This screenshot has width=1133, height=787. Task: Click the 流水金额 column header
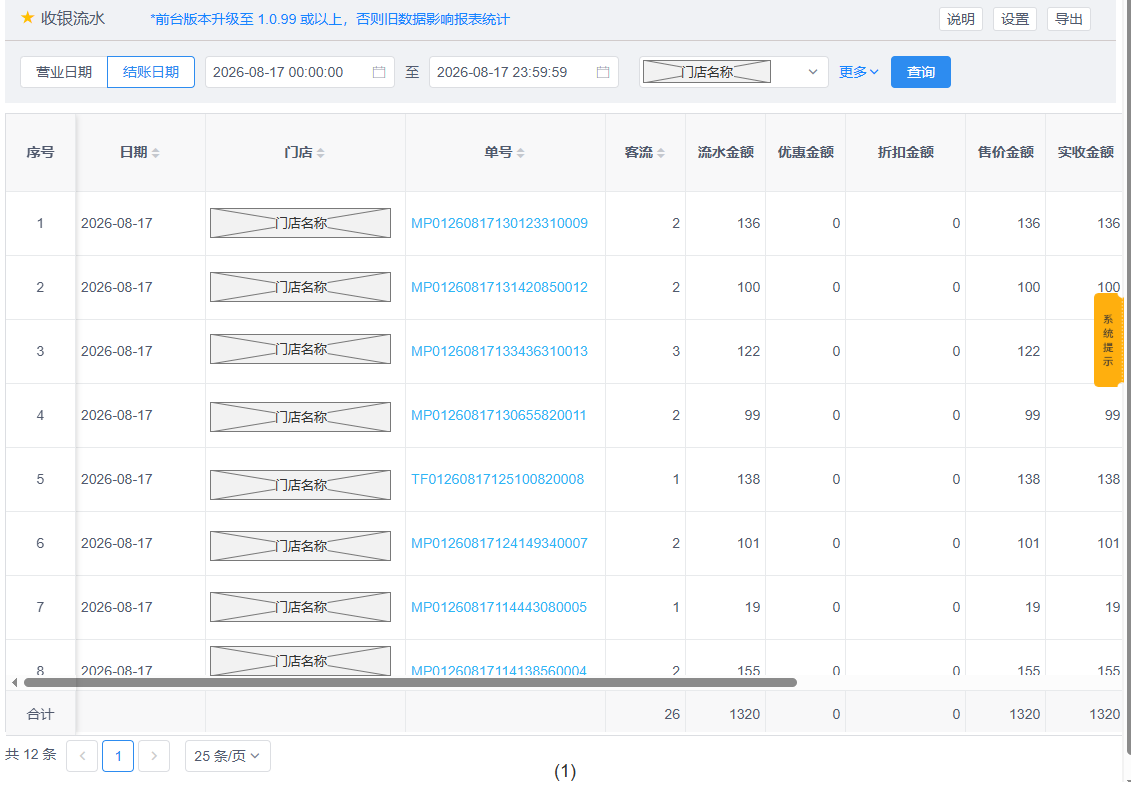point(725,152)
